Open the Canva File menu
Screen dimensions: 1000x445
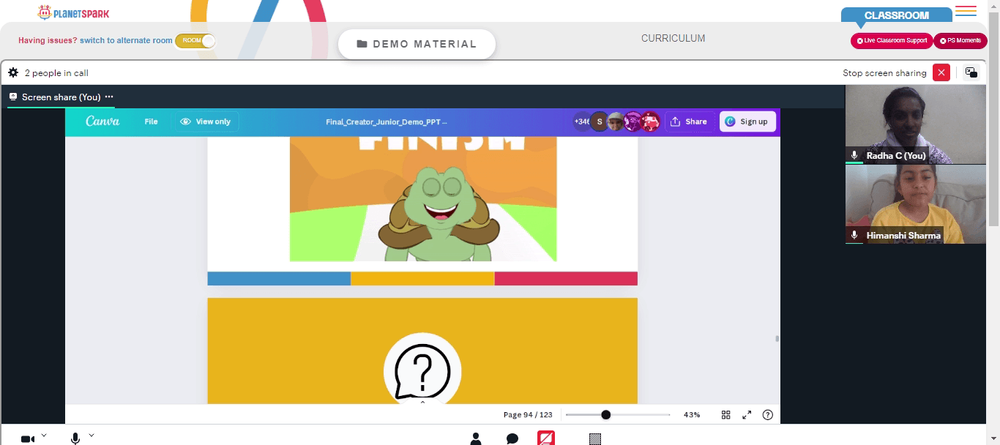coord(151,121)
